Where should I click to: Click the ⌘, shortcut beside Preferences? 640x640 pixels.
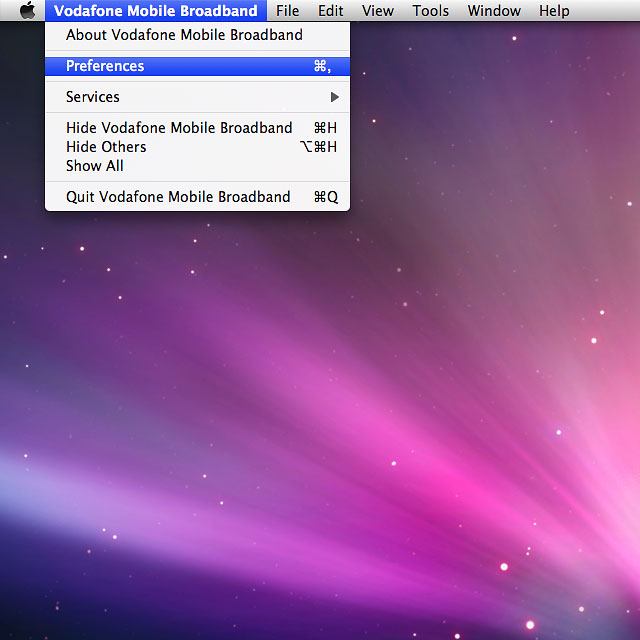[x=322, y=66]
